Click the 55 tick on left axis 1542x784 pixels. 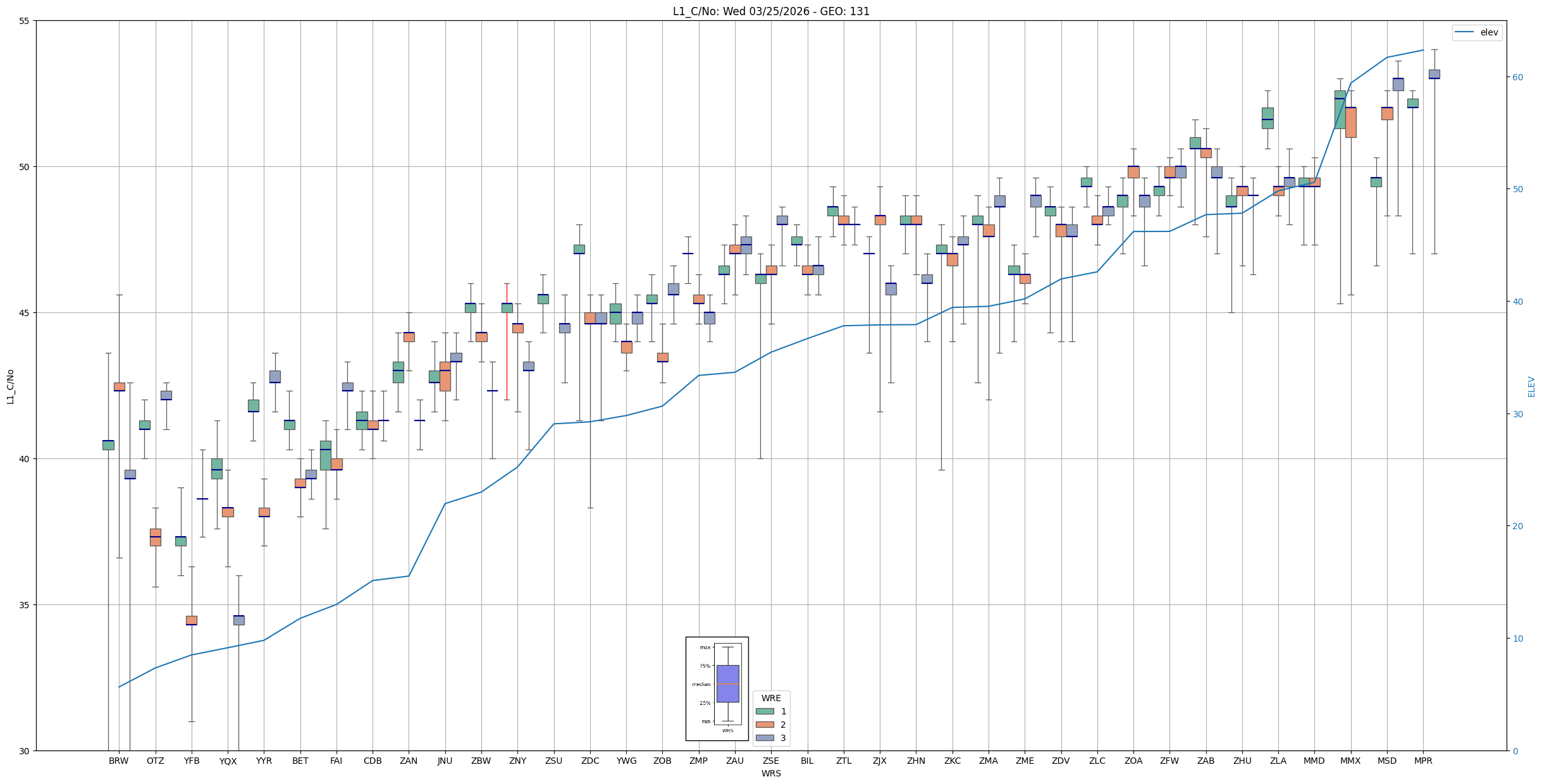[x=25, y=21]
